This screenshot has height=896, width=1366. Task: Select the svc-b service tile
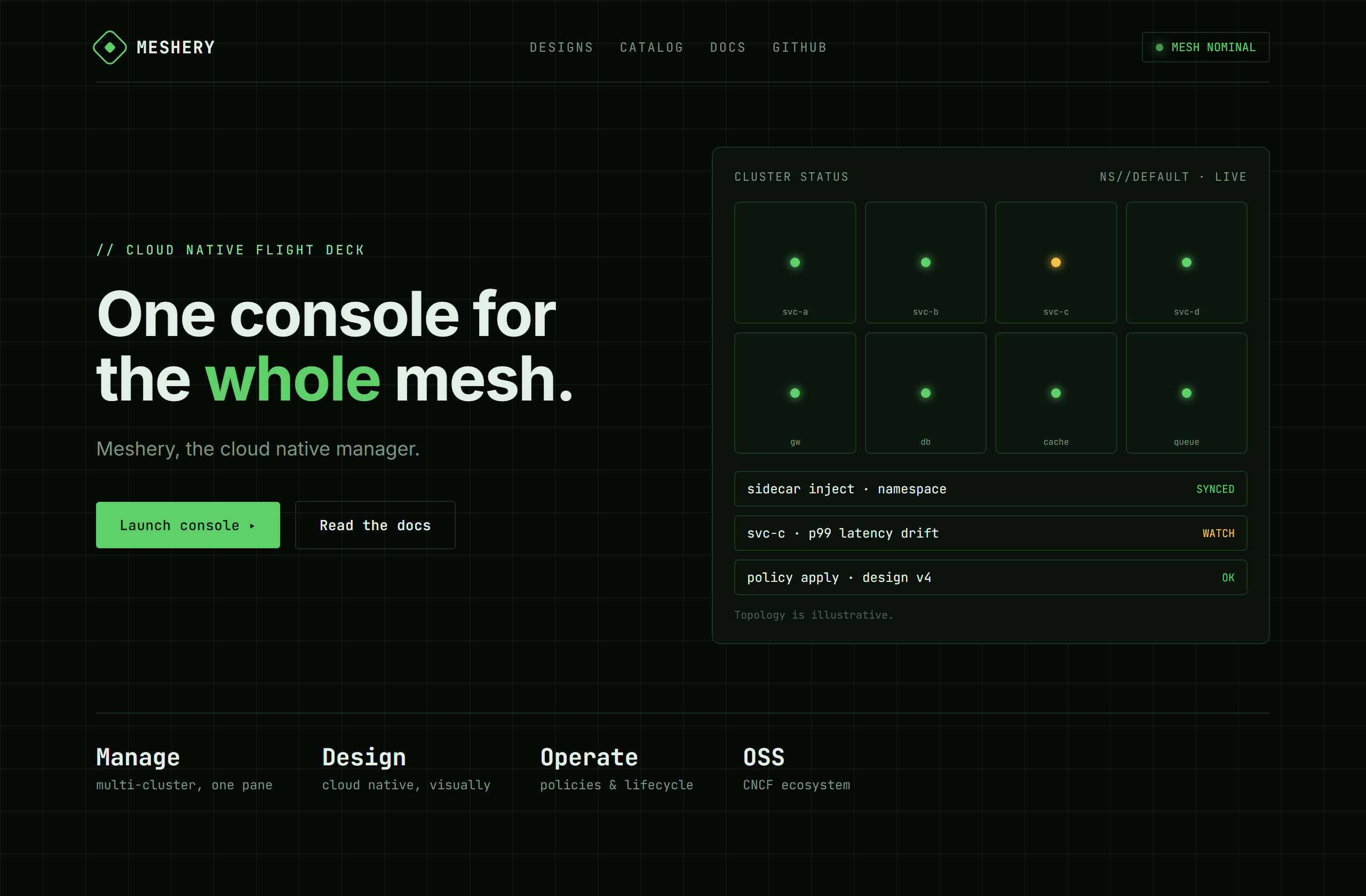pyautogui.click(x=925, y=263)
